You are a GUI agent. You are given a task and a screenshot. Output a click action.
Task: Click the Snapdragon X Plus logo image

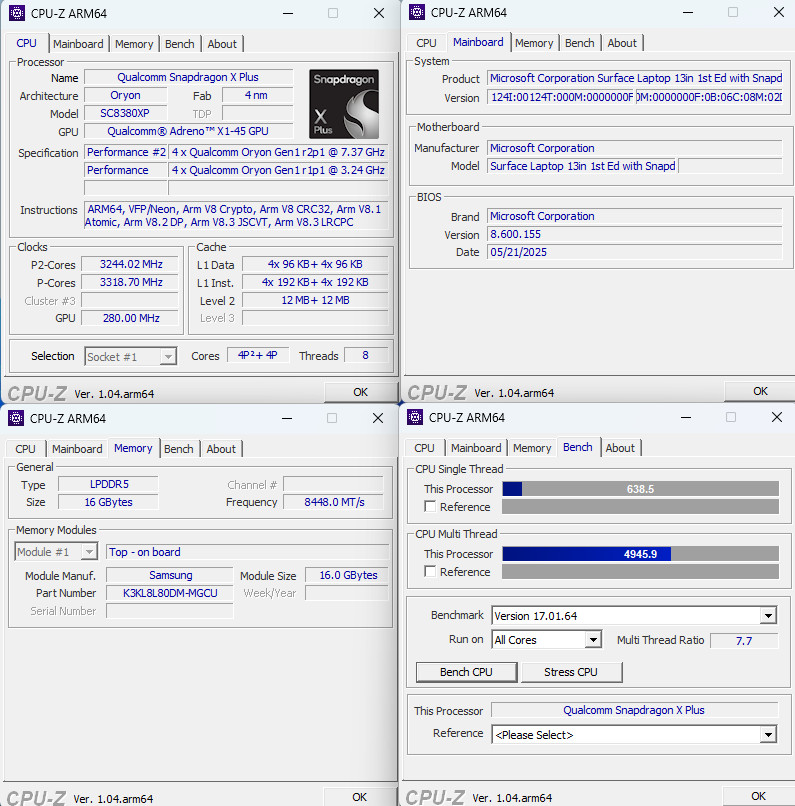(x=344, y=104)
